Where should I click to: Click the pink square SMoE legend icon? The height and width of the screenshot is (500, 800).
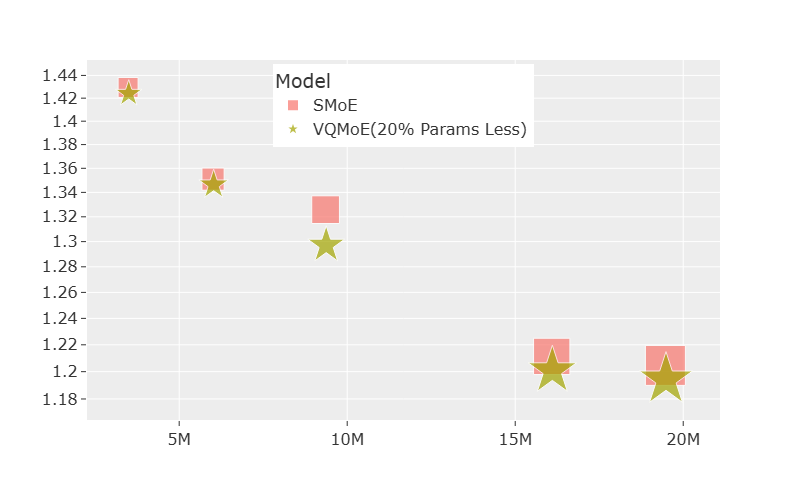tap(293, 104)
